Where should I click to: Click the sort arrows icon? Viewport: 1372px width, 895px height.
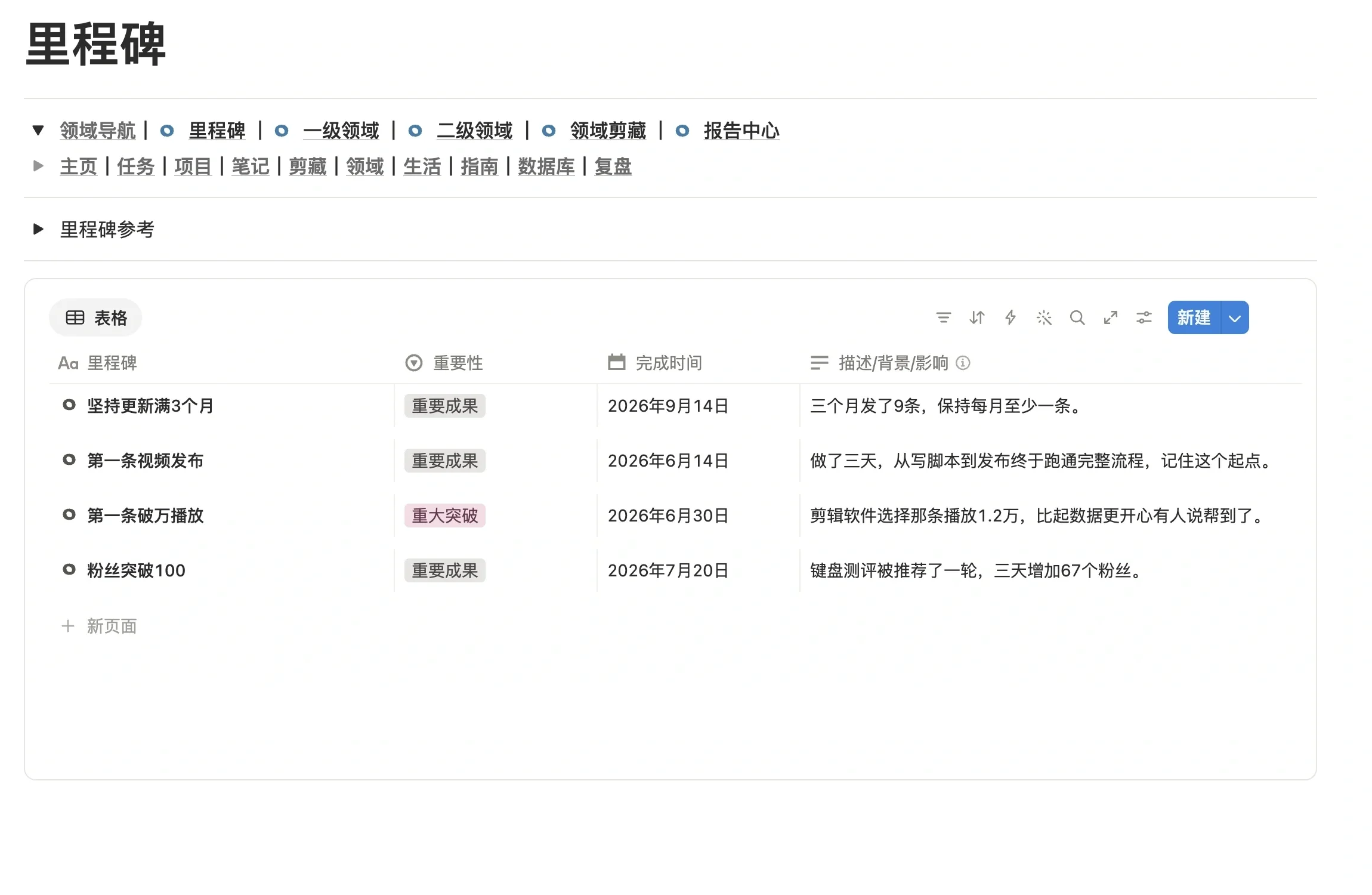coord(977,317)
